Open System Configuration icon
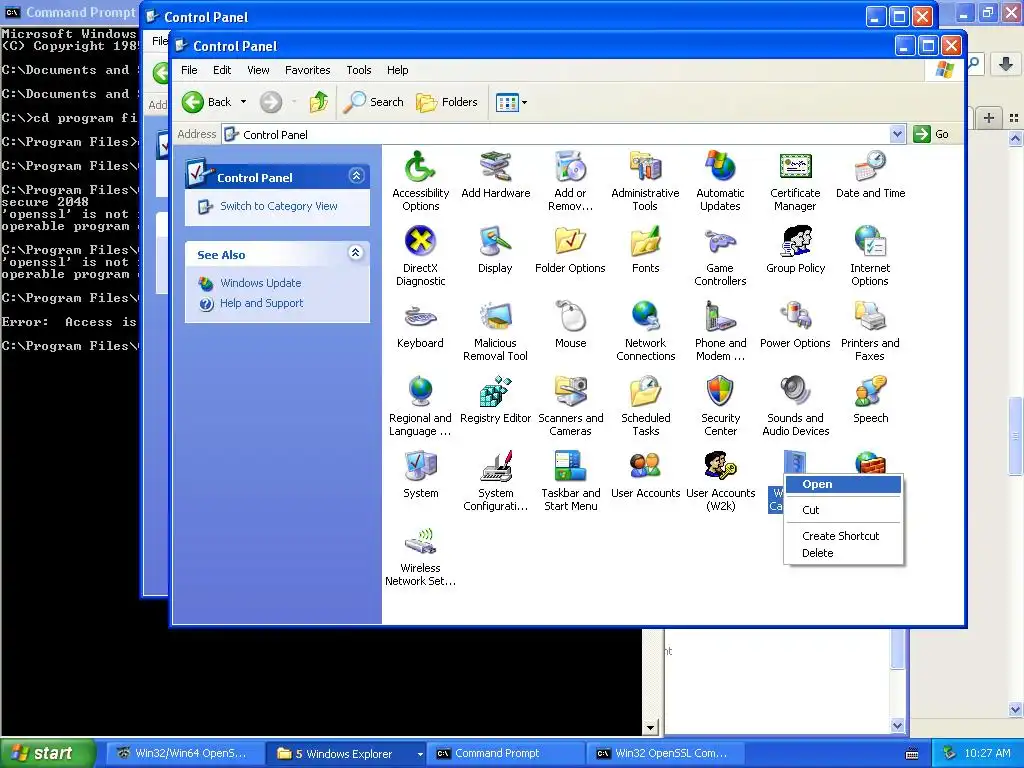This screenshot has width=1024, height=768. click(x=495, y=467)
